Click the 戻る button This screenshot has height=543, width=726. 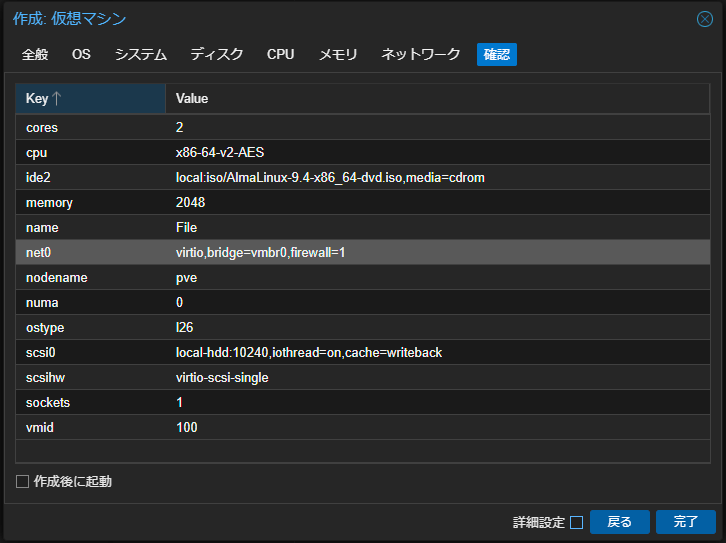619,522
